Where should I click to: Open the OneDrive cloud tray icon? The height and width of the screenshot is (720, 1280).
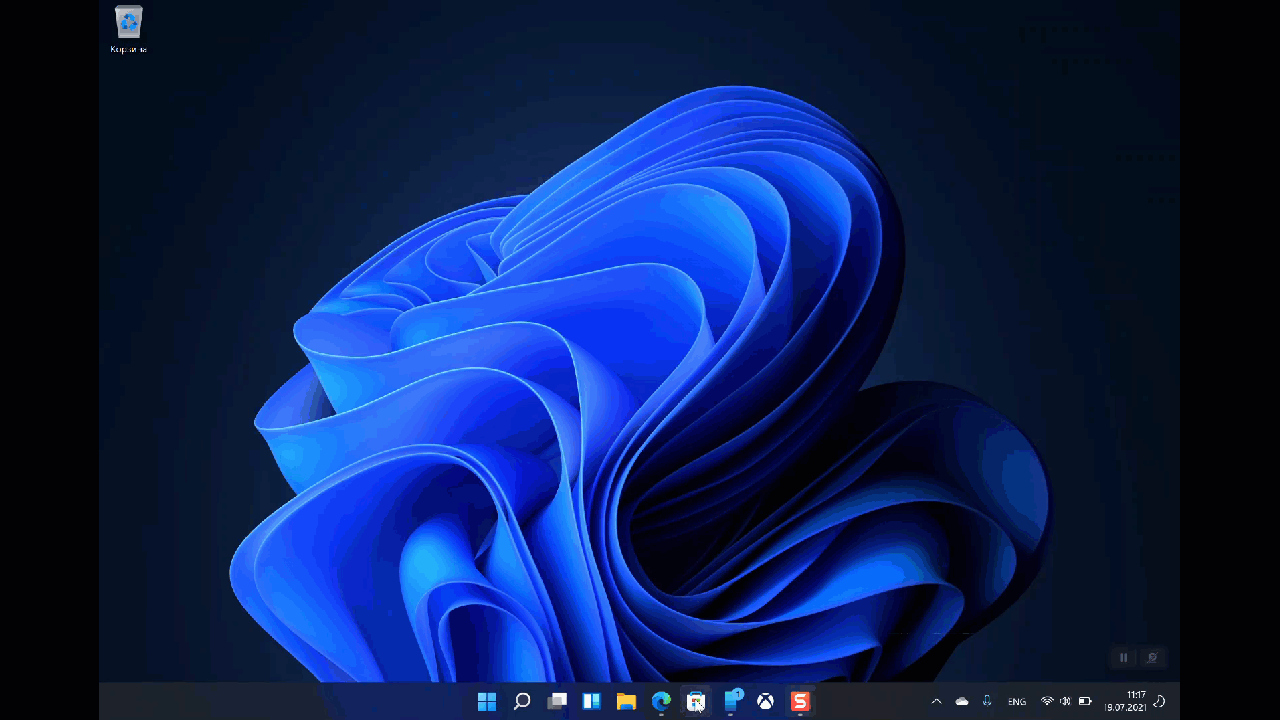click(962, 702)
